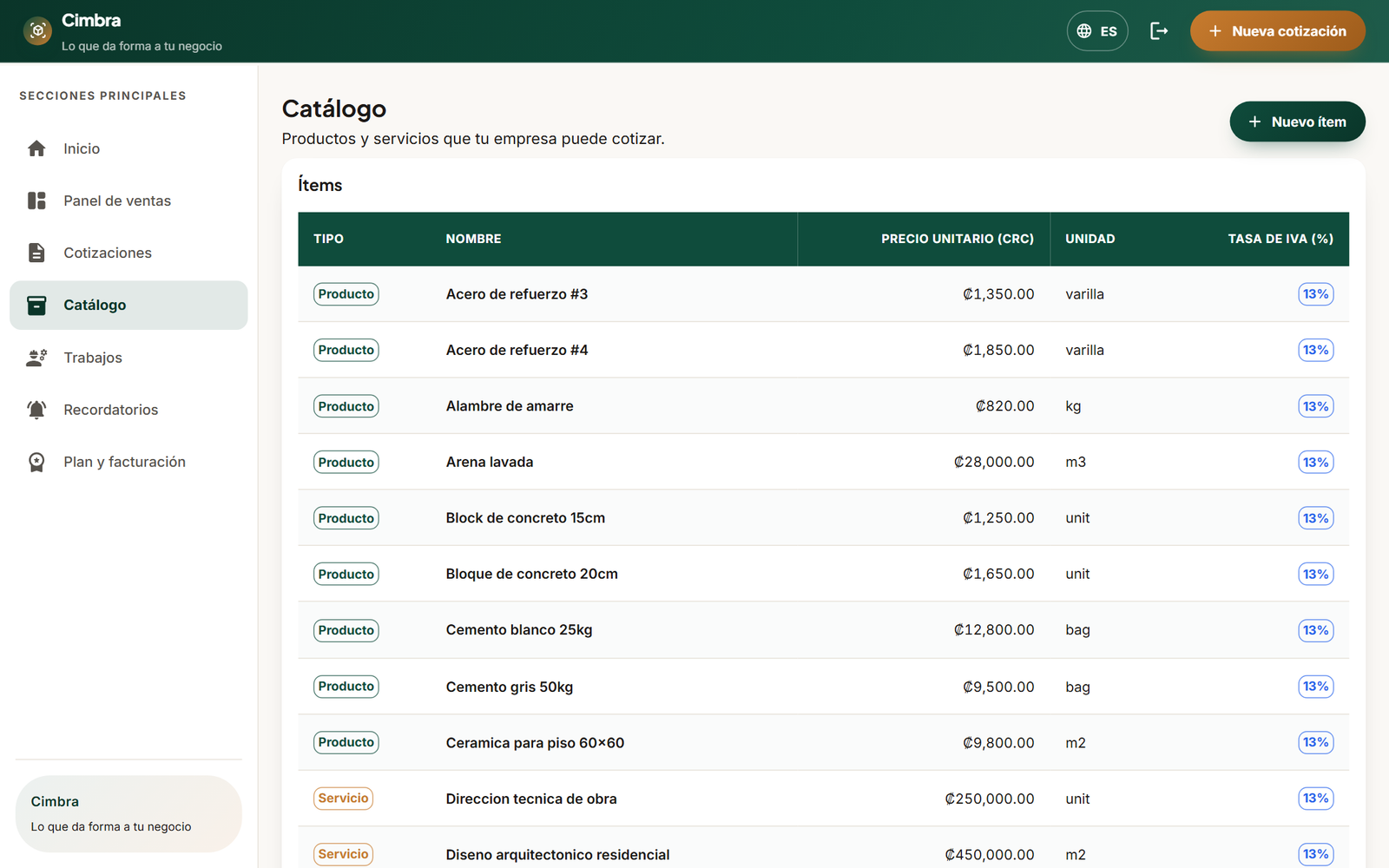1389x868 pixels.
Task: Click TASA DE IVA (%) column header
Action: pyautogui.click(x=1280, y=239)
